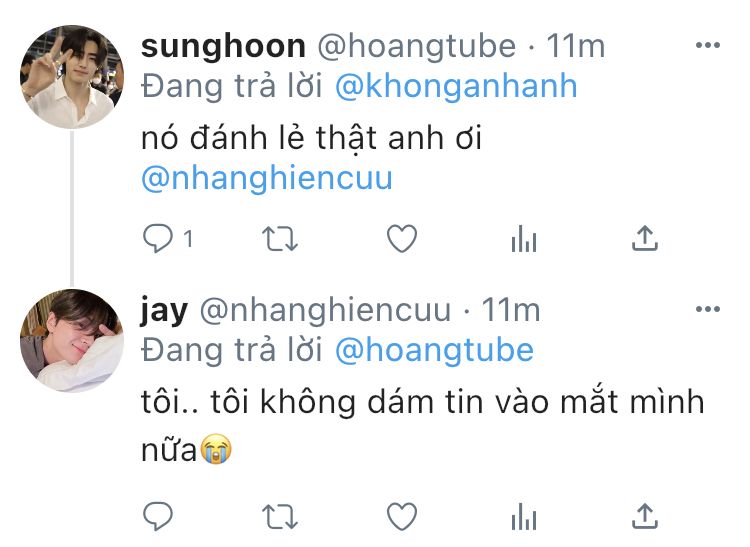Viewport: 750px width, 547px height.
Task: View analytics for jay's tweet
Action: [x=524, y=517]
